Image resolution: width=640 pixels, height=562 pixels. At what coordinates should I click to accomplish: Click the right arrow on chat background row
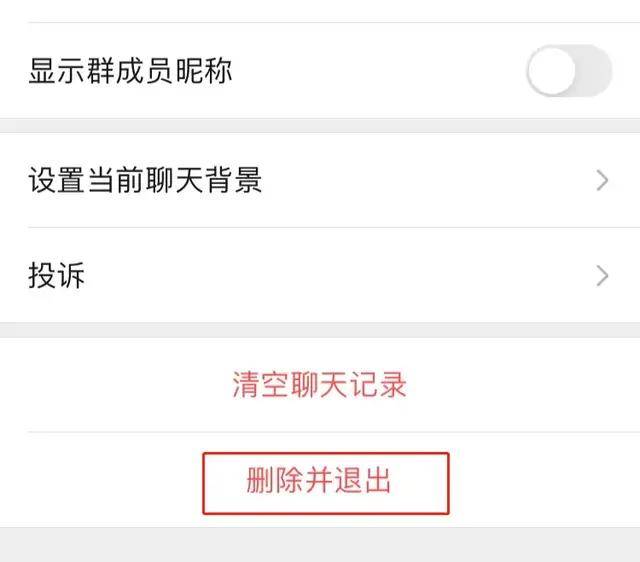[602, 181]
